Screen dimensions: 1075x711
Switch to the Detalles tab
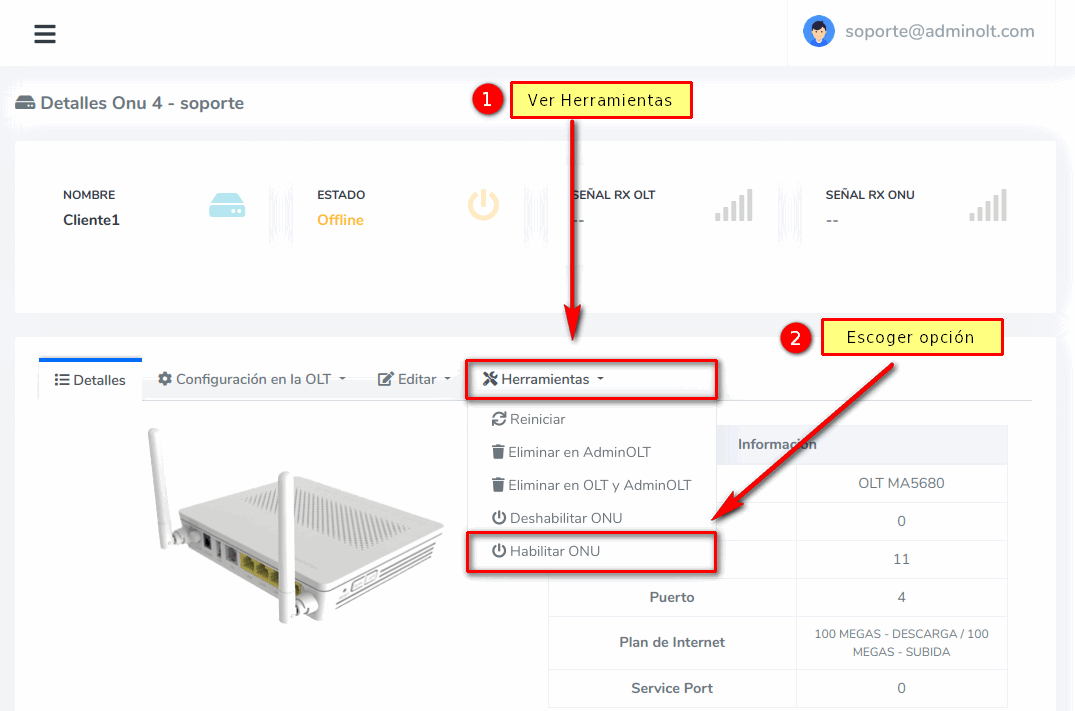point(90,380)
